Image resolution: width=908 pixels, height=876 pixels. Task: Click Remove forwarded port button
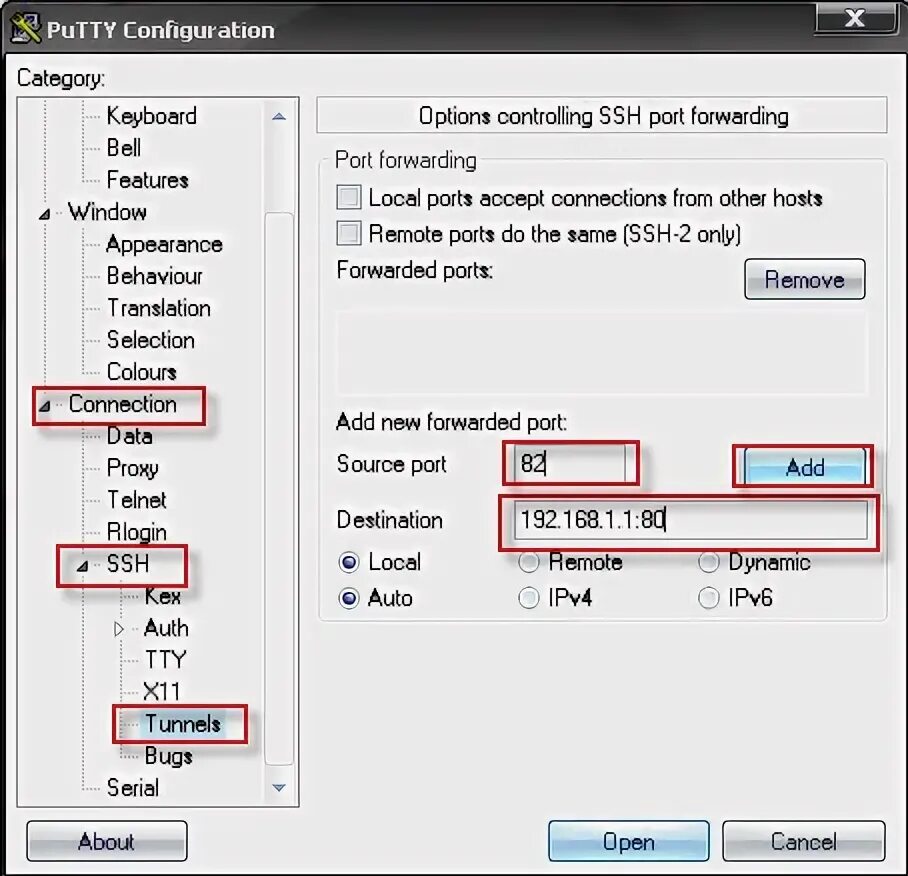click(805, 280)
